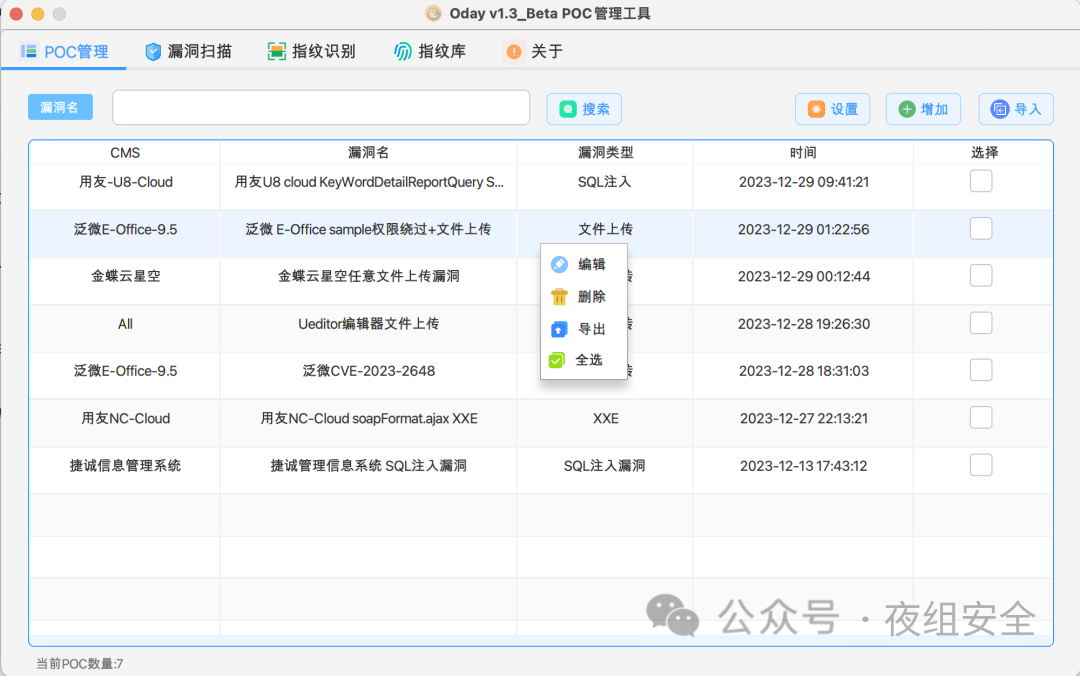
Task: Tick checkbox for 泛微CVE-2023-2648 row
Action: [981, 370]
